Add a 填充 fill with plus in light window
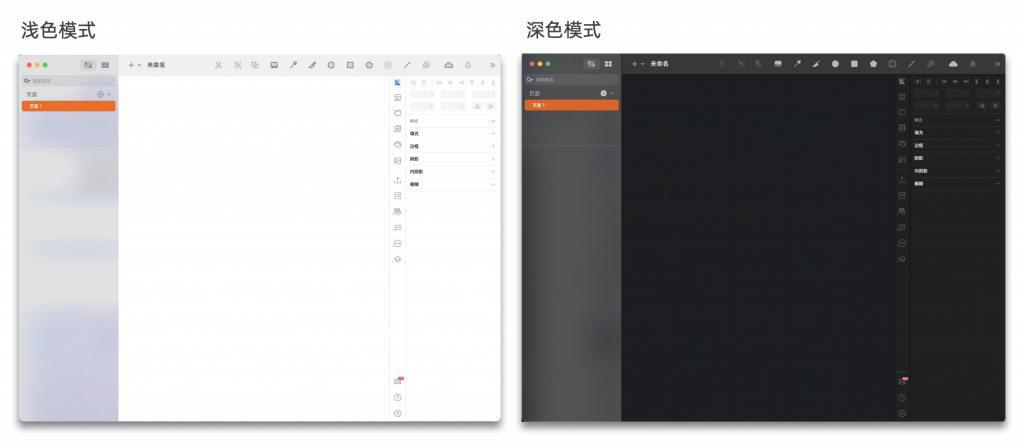 tap(493, 133)
